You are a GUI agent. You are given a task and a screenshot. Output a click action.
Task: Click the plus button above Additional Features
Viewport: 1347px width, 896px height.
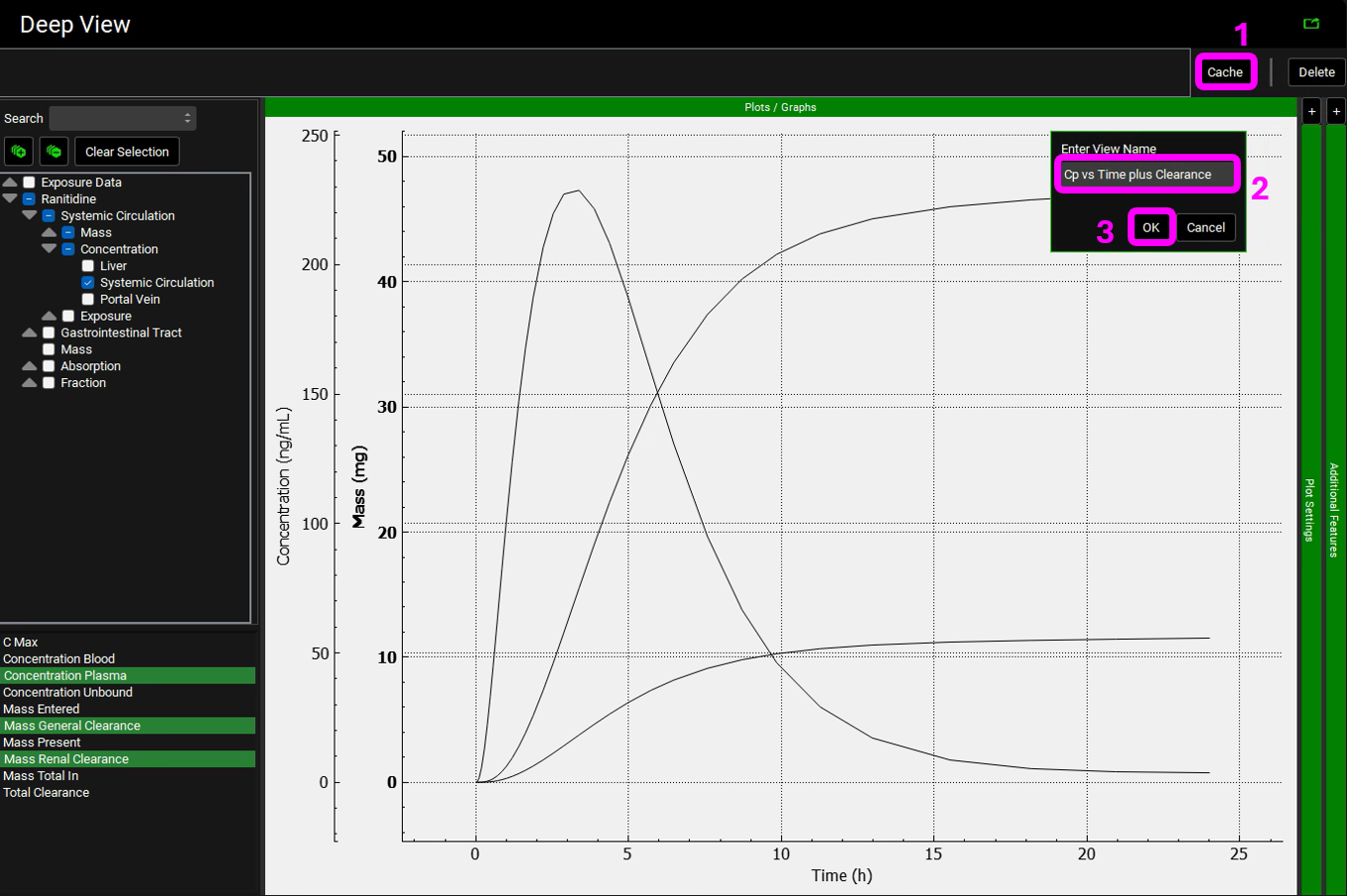[1336, 111]
